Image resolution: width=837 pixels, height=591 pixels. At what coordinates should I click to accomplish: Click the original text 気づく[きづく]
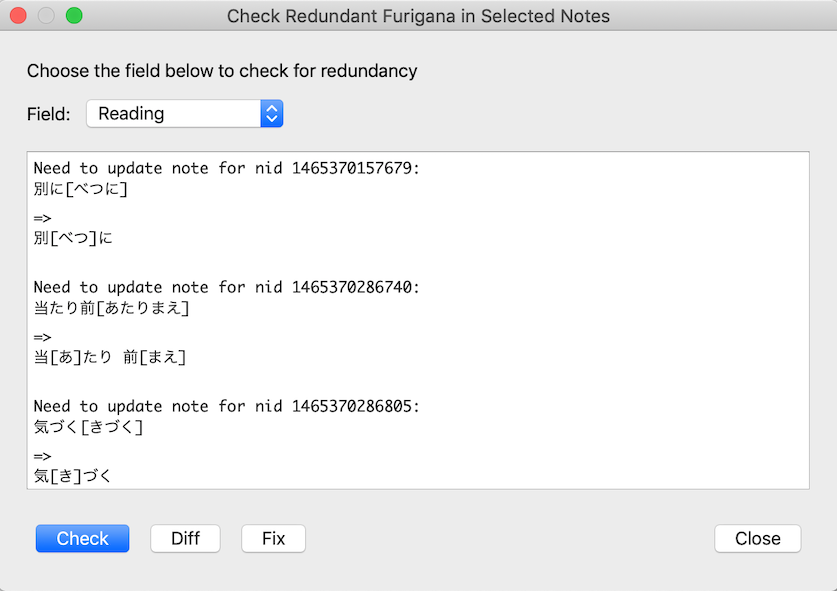[x=88, y=427]
